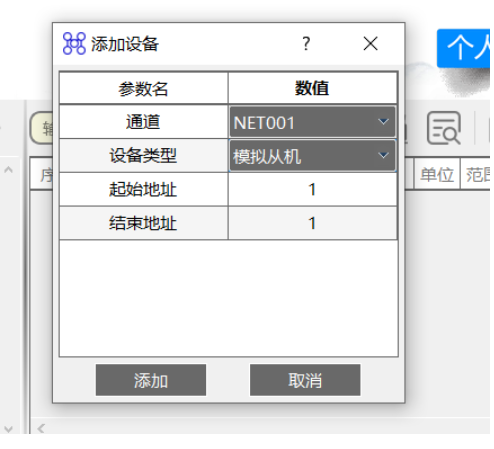Click the 单位 column header in the background table

point(437,174)
